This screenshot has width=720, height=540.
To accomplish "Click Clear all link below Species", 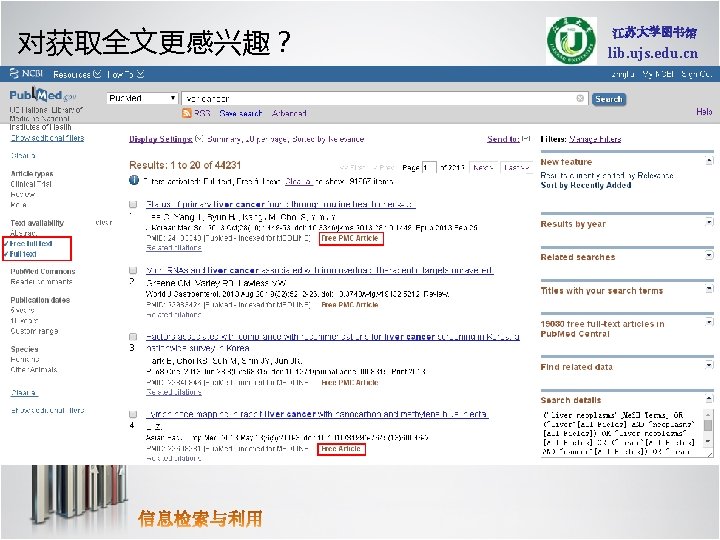I will tap(24, 393).
